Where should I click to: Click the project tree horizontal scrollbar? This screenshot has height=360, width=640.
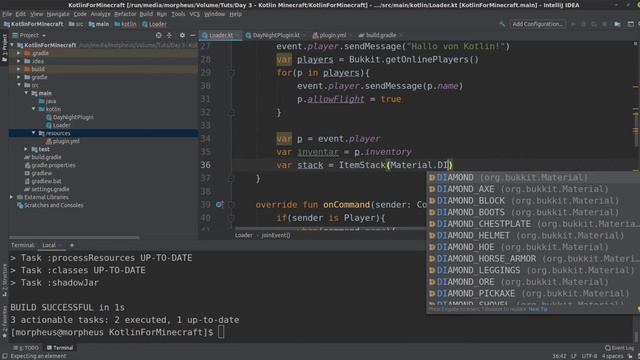pos(74,237)
